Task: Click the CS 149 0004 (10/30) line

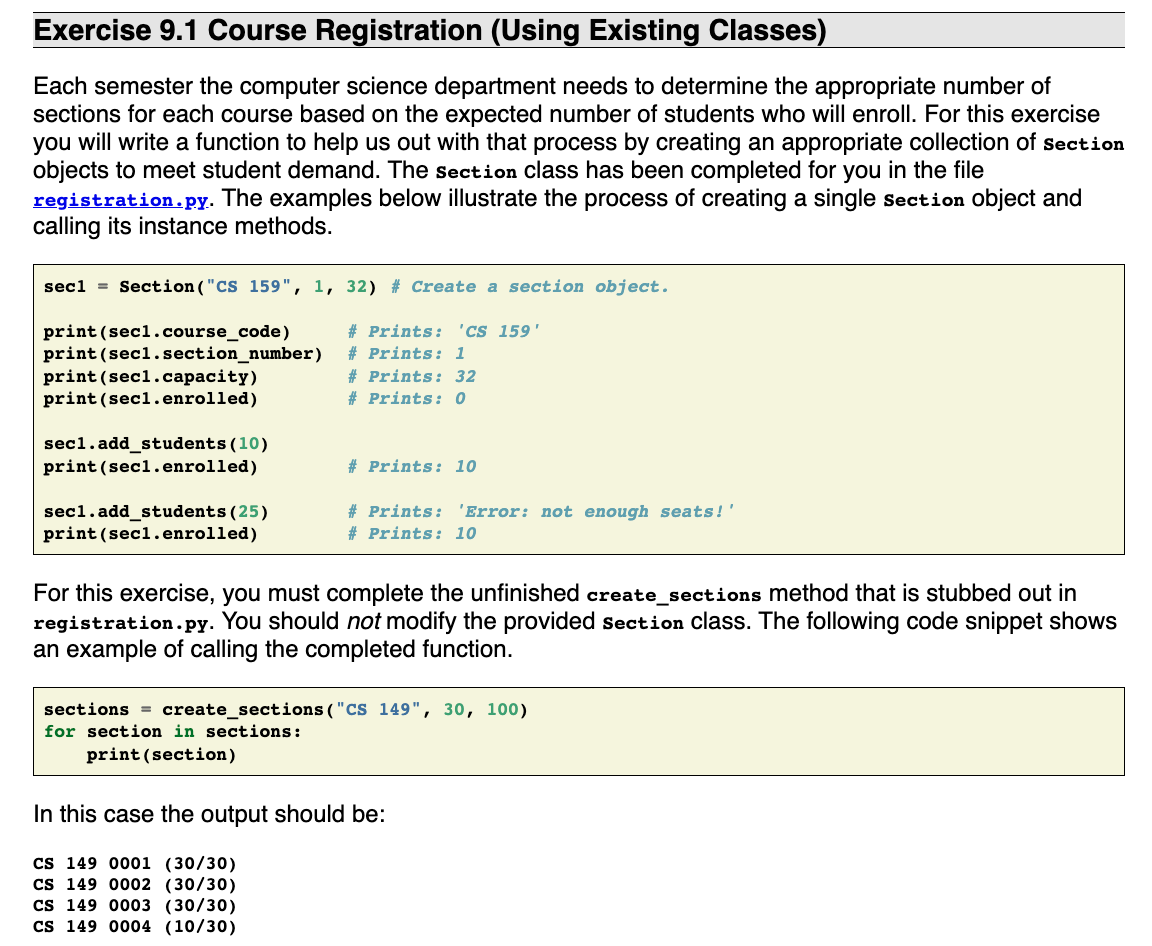Action: tap(135, 926)
